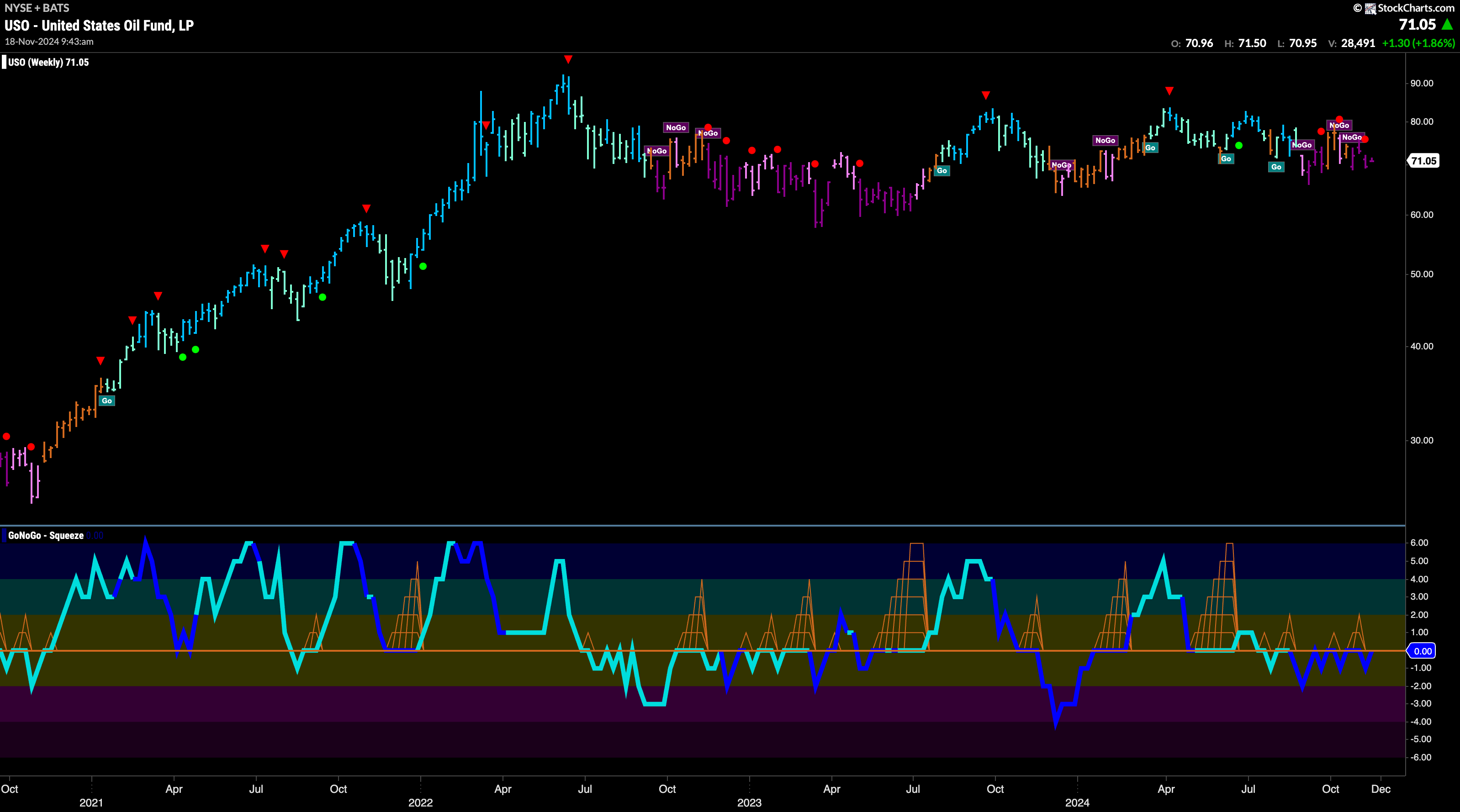Click the 80.00 price axis label
This screenshot has width=1460, height=812.
1422,122
